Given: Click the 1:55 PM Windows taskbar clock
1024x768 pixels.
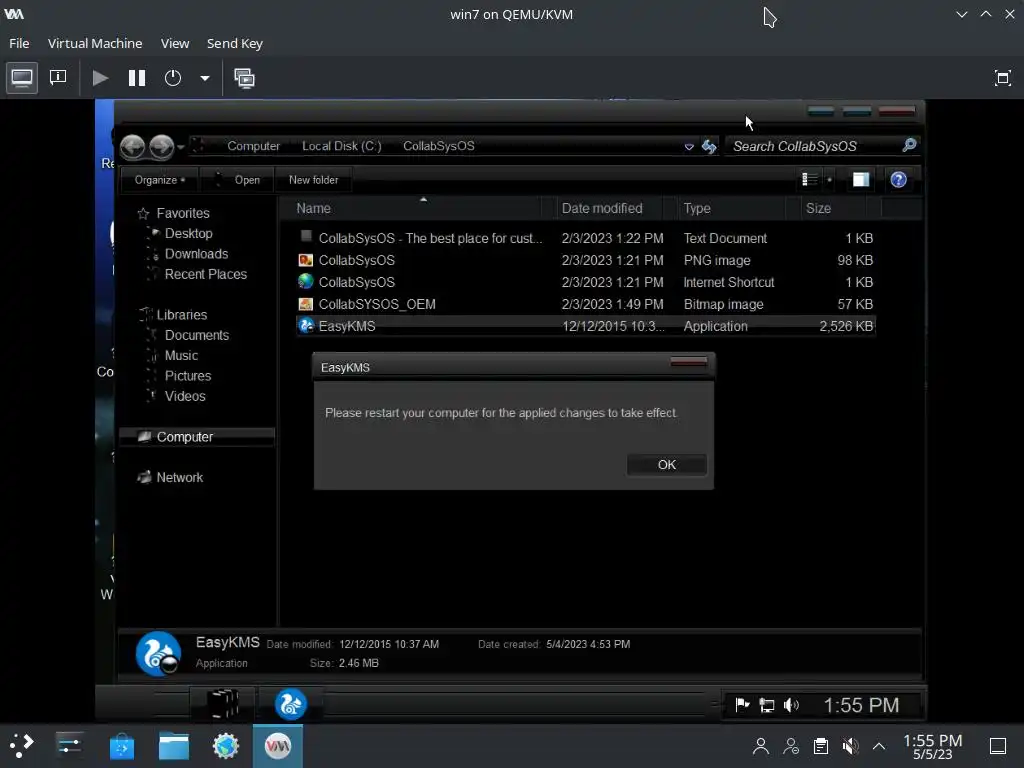Looking at the screenshot, I should (x=861, y=705).
